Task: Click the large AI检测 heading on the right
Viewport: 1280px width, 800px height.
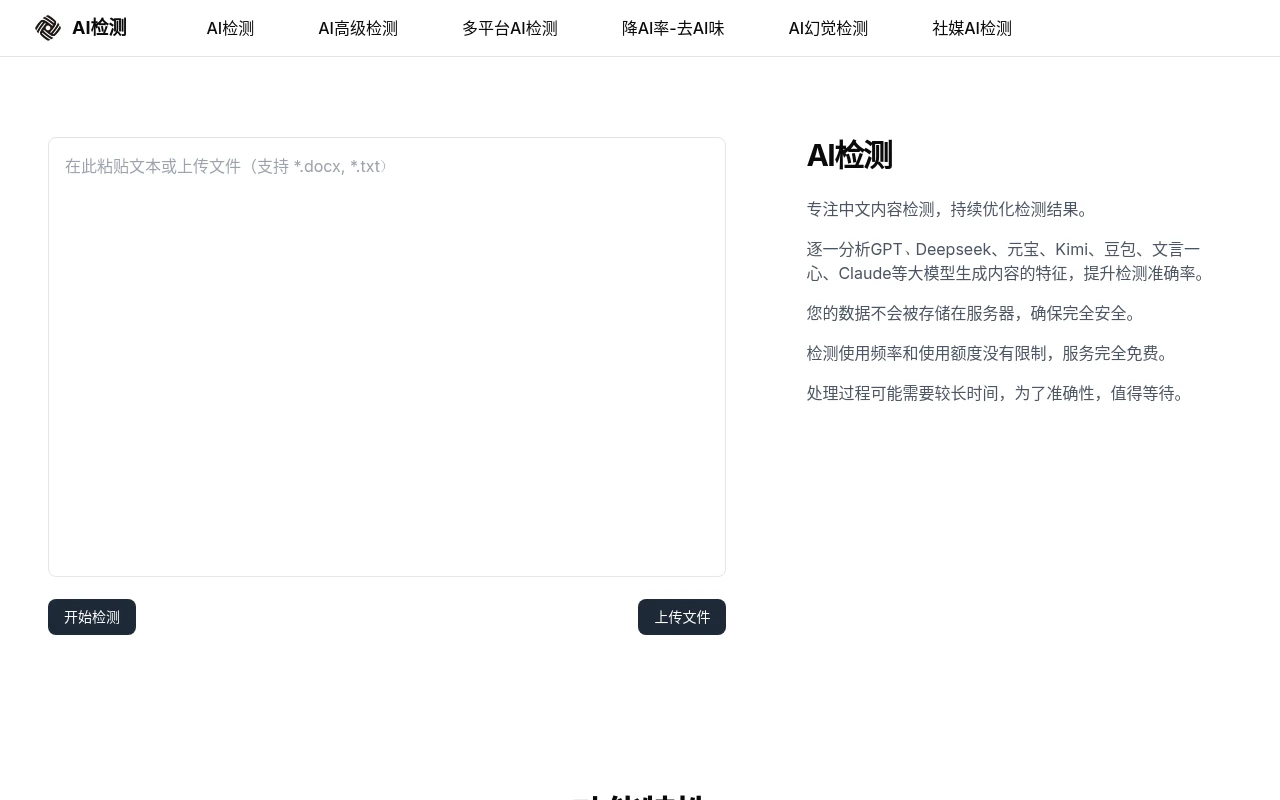Action: [x=849, y=155]
